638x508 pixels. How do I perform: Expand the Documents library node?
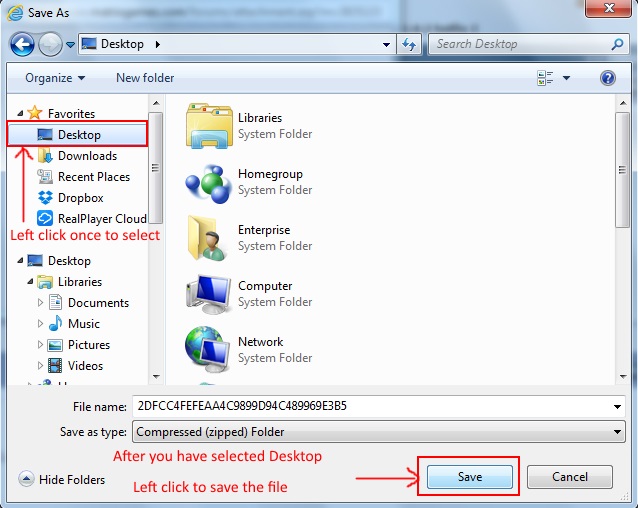click(x=40, y=302)
